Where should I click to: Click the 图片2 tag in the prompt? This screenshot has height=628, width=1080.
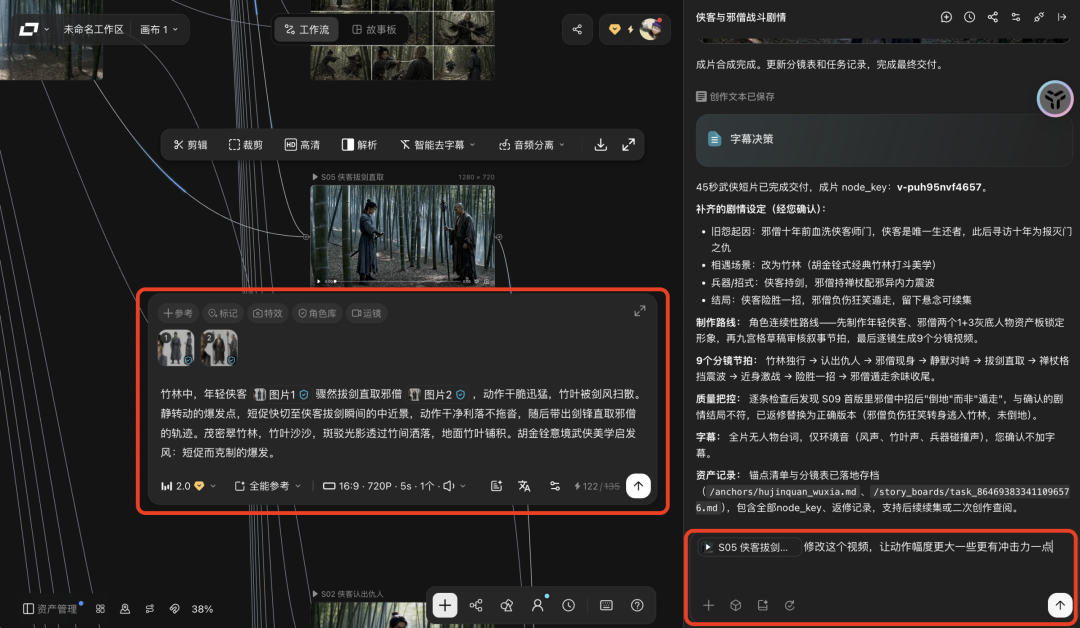[437, 395]
